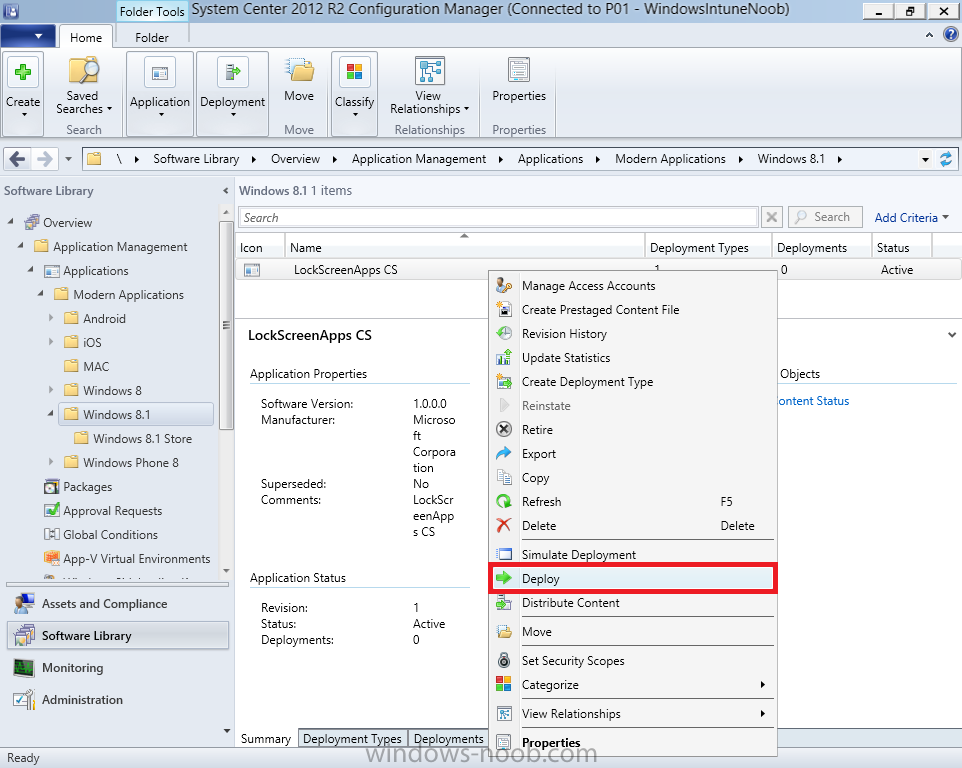Click the View Relationships ribbon icon

click(x=429, y=71)
